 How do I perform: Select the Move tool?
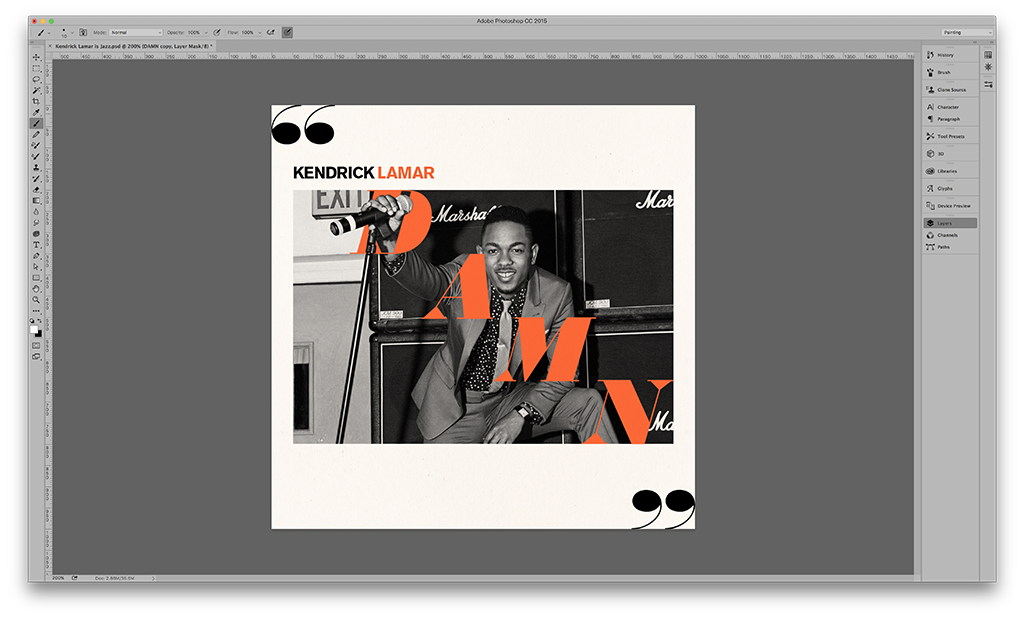[x=37, y=57]
